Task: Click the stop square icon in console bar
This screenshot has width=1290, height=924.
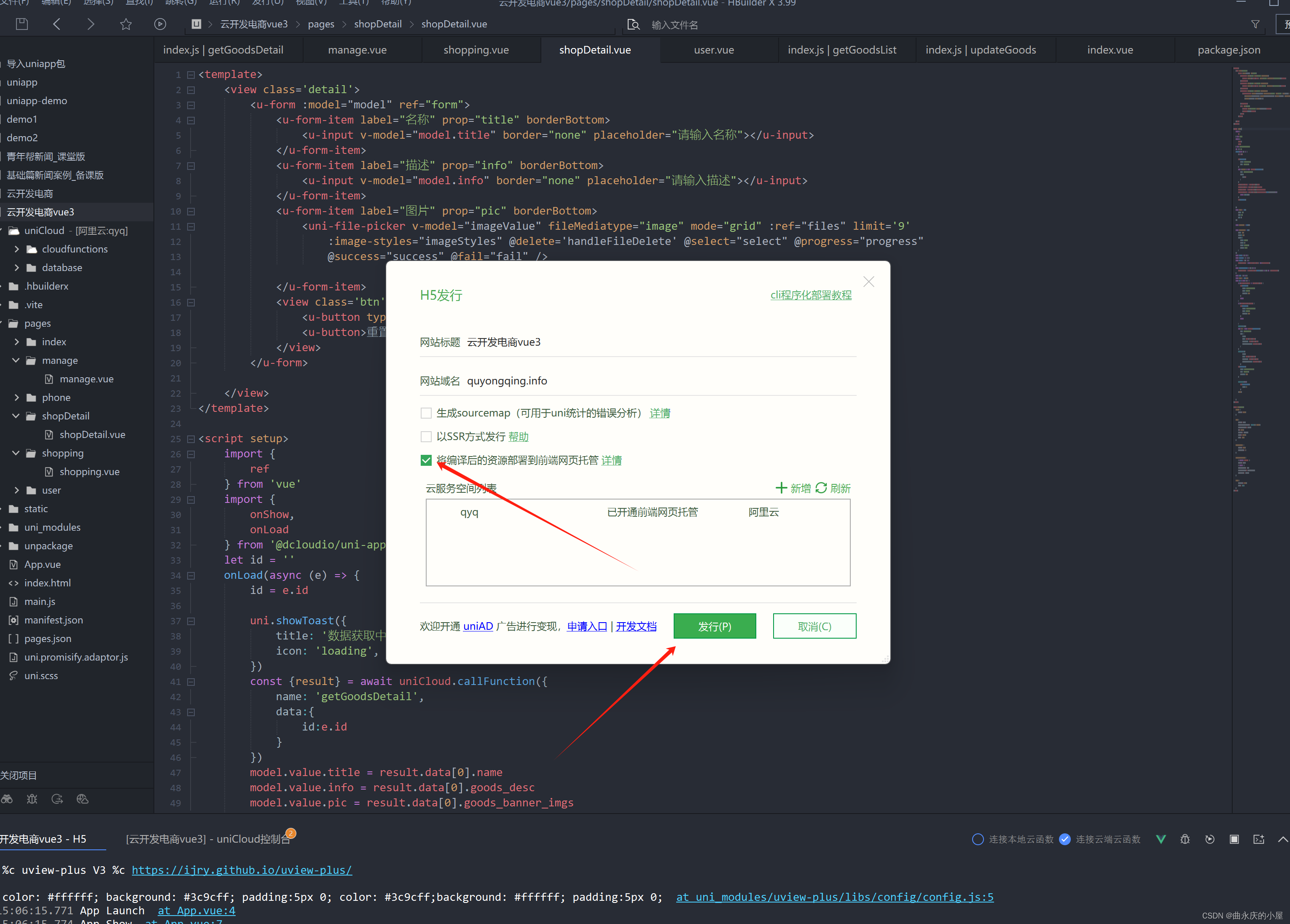Action: point(1234,839)
